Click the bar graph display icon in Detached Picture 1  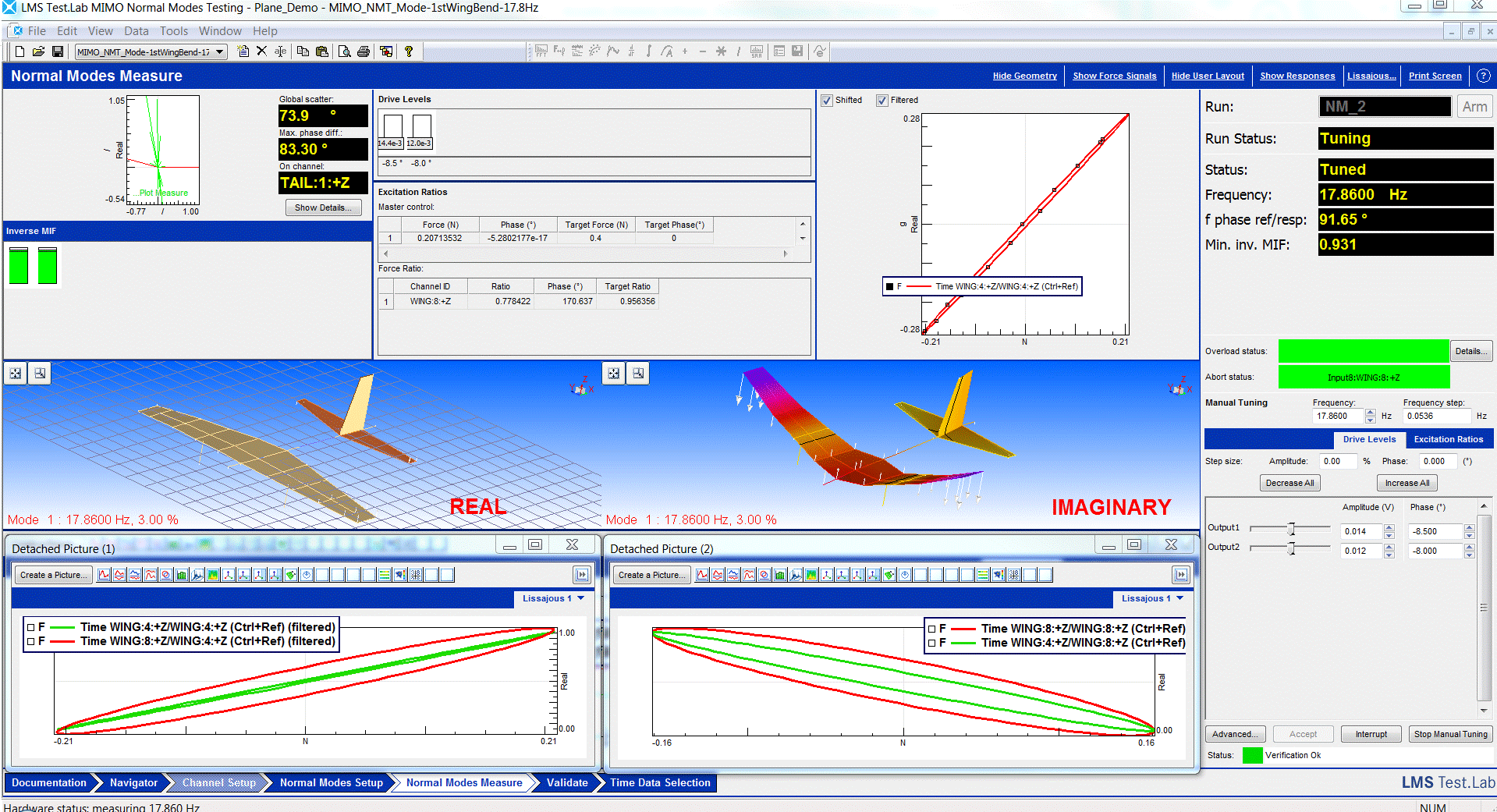[x=181, y=575]
